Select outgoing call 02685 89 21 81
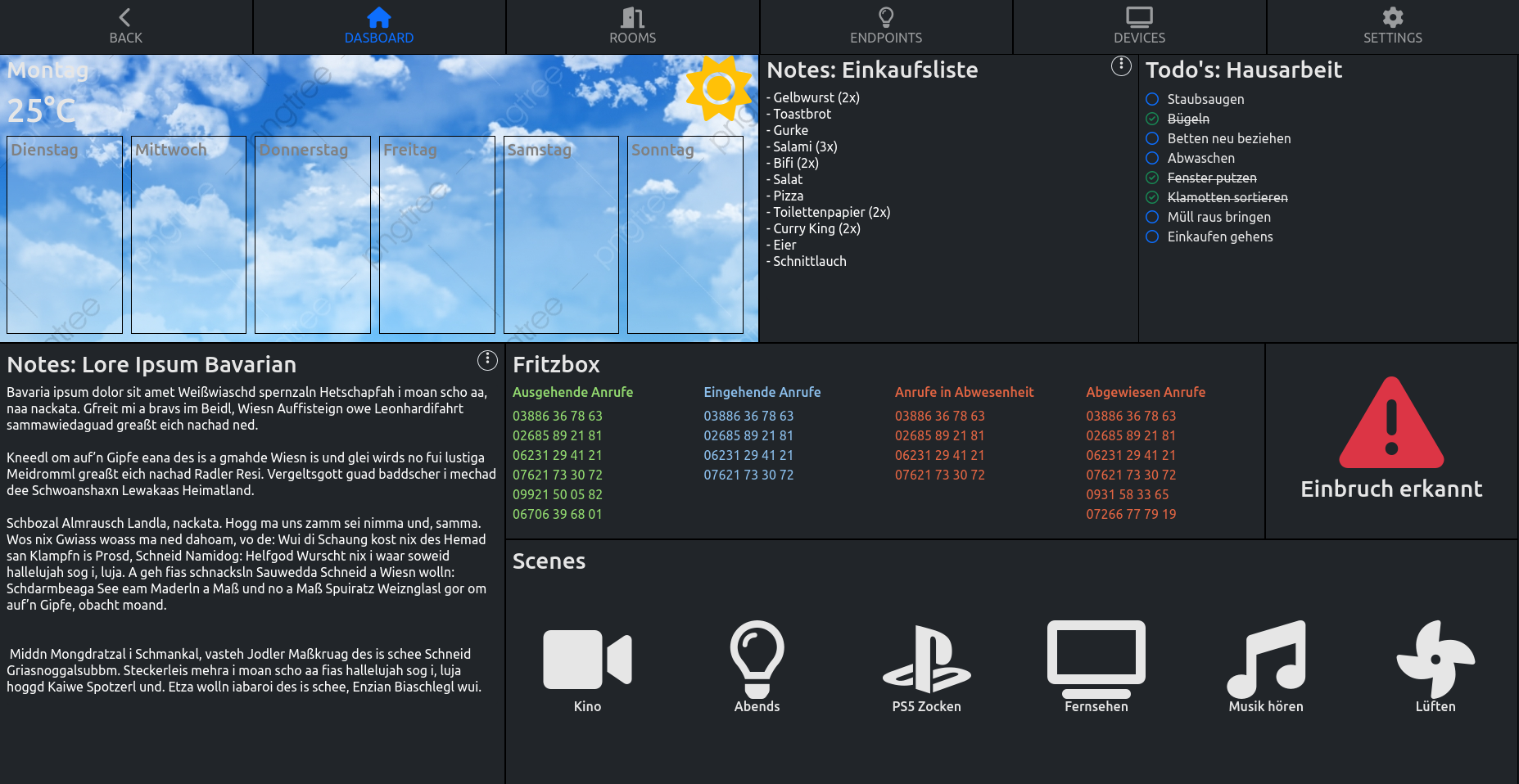Viewport: 1519px width, 784px height. point(558,435)
